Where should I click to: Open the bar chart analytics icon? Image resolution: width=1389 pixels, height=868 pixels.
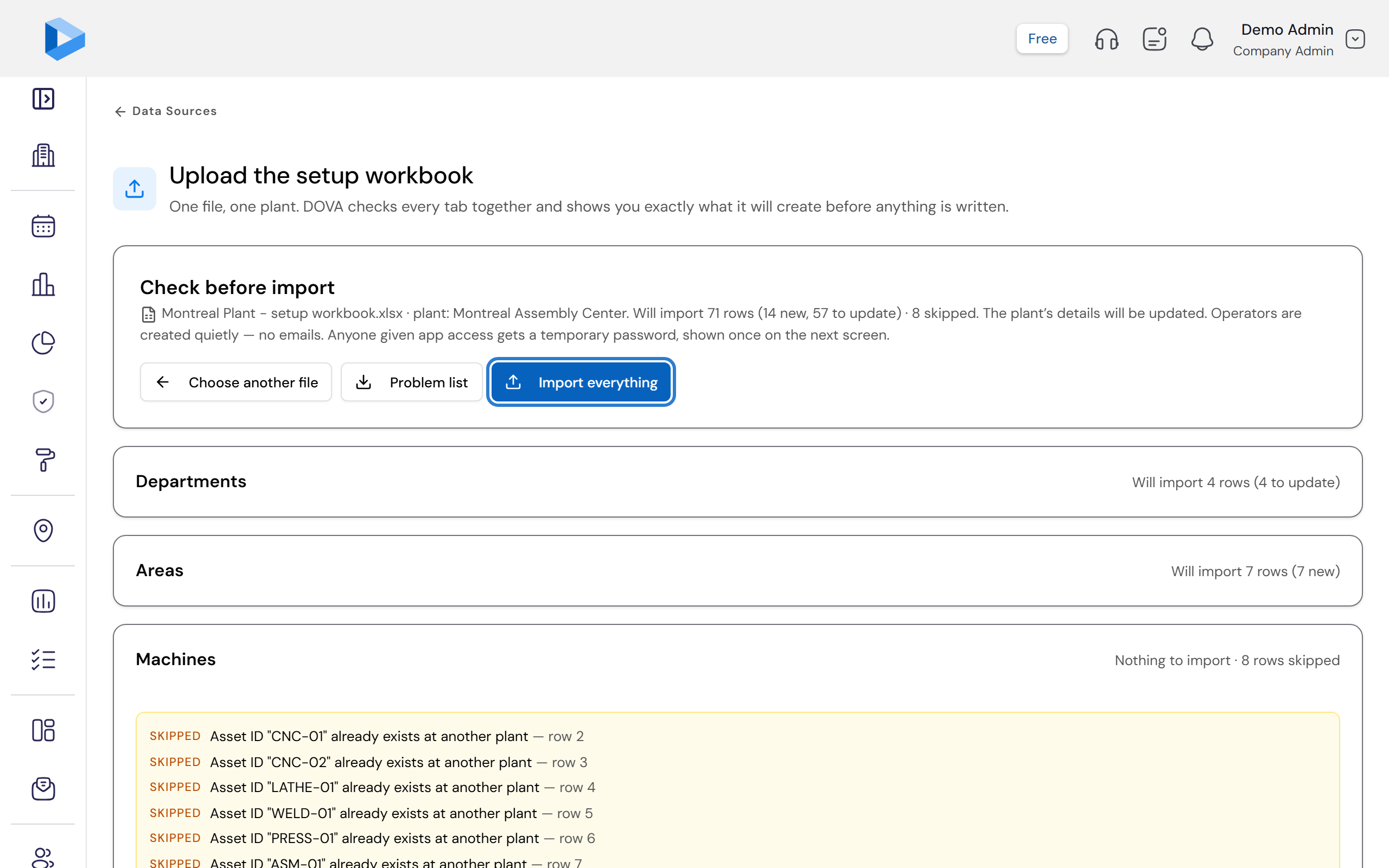tap(43, 285)
